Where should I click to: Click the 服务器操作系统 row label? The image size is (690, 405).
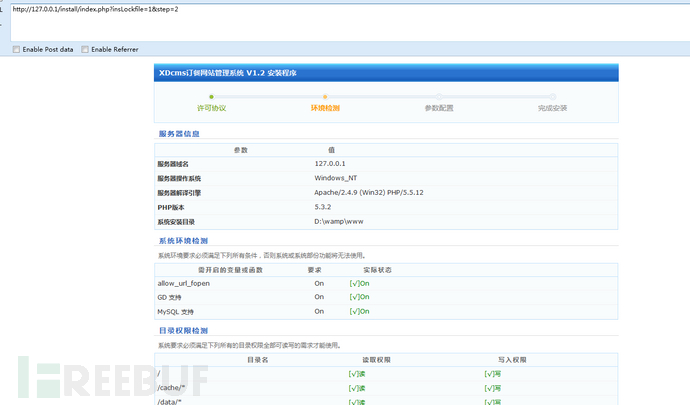(x=179, y=178)
